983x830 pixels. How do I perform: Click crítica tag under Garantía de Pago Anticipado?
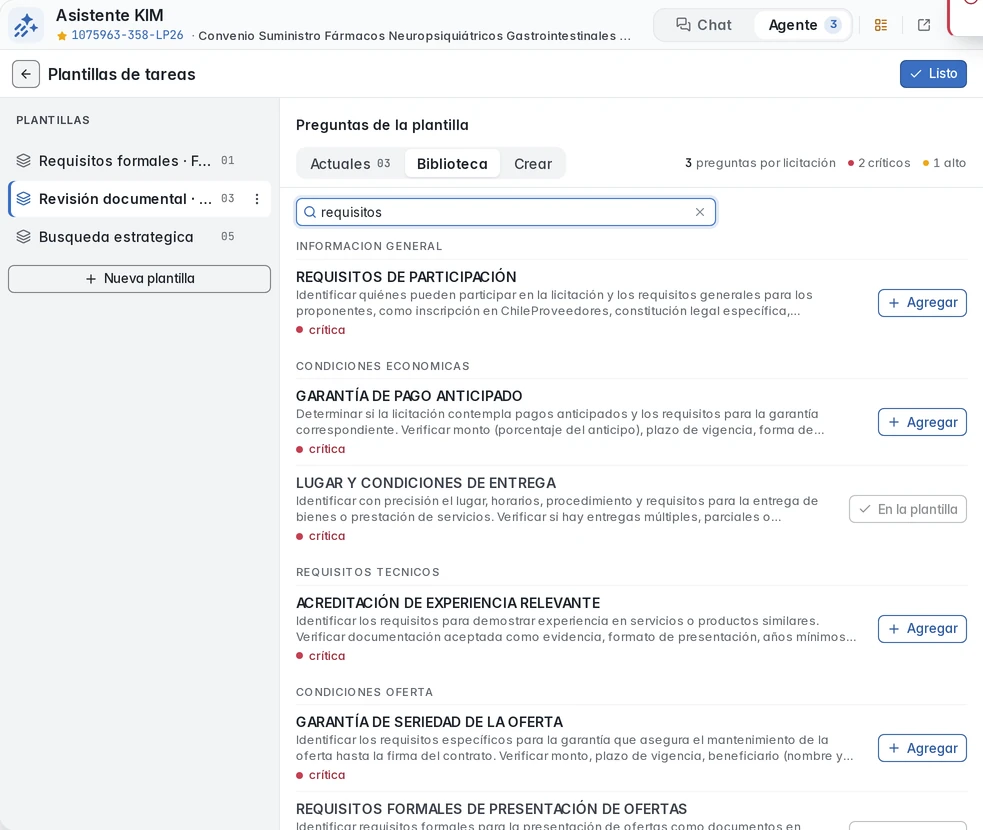pyautogui.click(x=320, y=449)
